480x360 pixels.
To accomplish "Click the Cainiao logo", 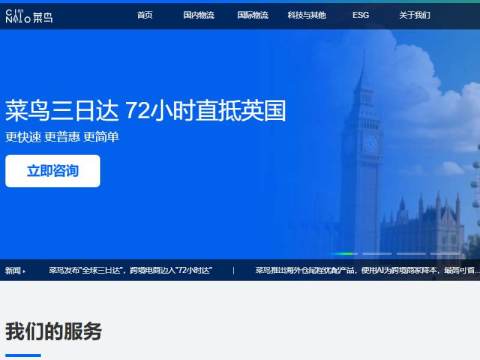I will (29, 16).
